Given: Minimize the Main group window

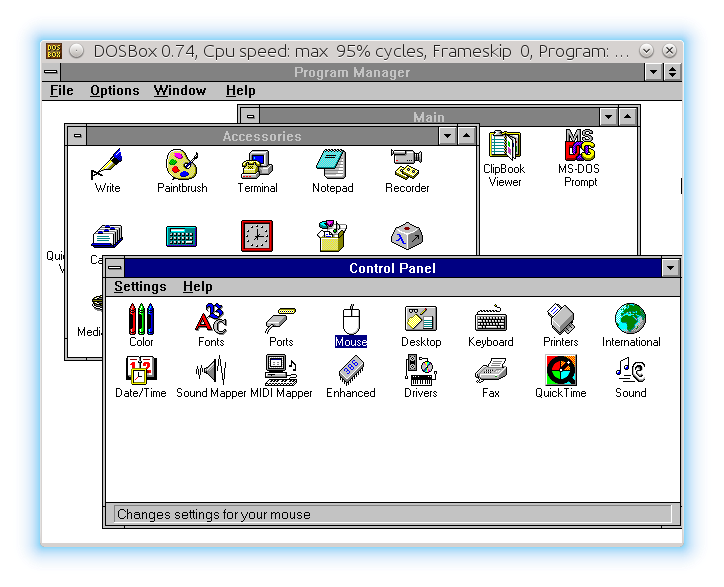Looking at the screenshot, I should point(609,116).
